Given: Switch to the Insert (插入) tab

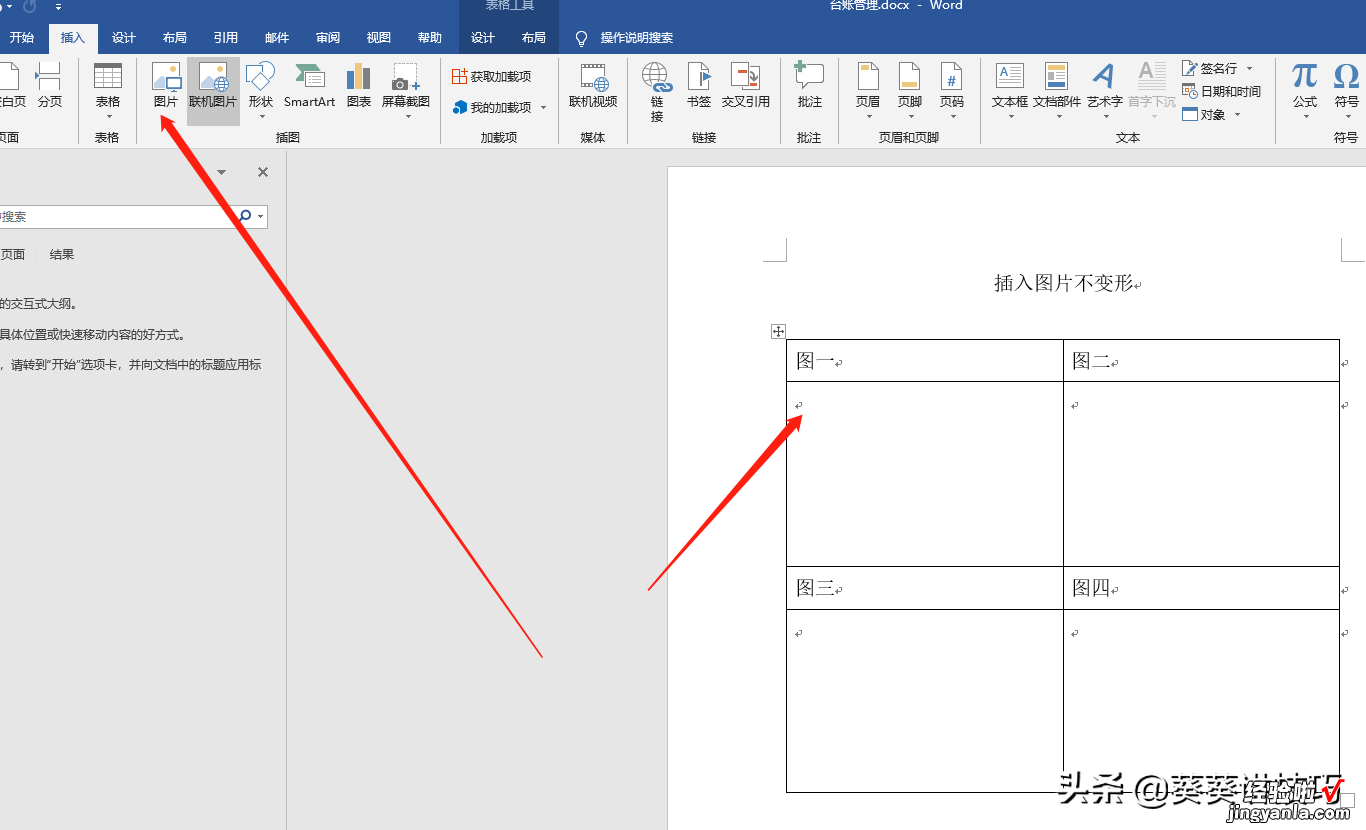Looking at the screenshot, I should pyautogui.click(x=73, y=38).
